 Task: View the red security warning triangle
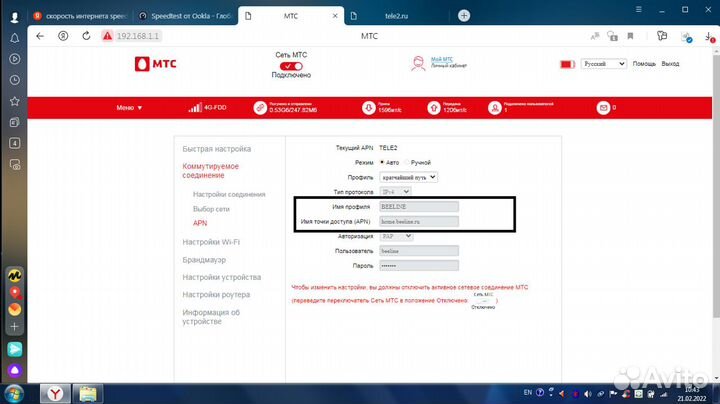coord(107,36)
